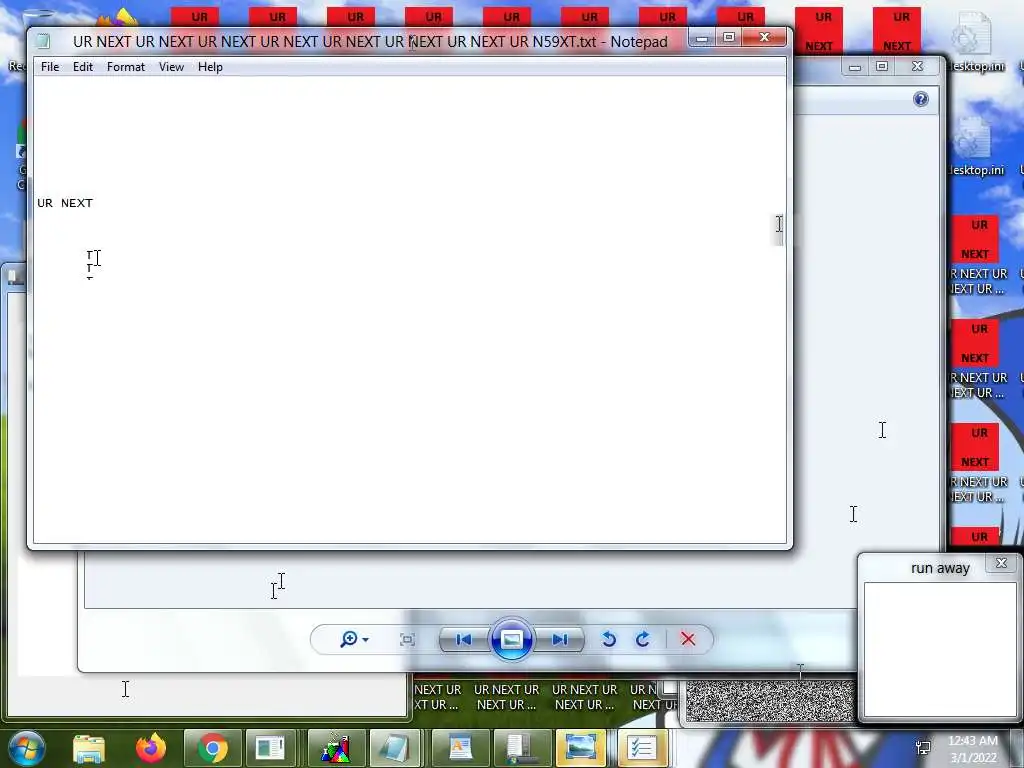Play slide show in Photo Viewer
This screenshot has height=768, width=1024.
(511, 639)
